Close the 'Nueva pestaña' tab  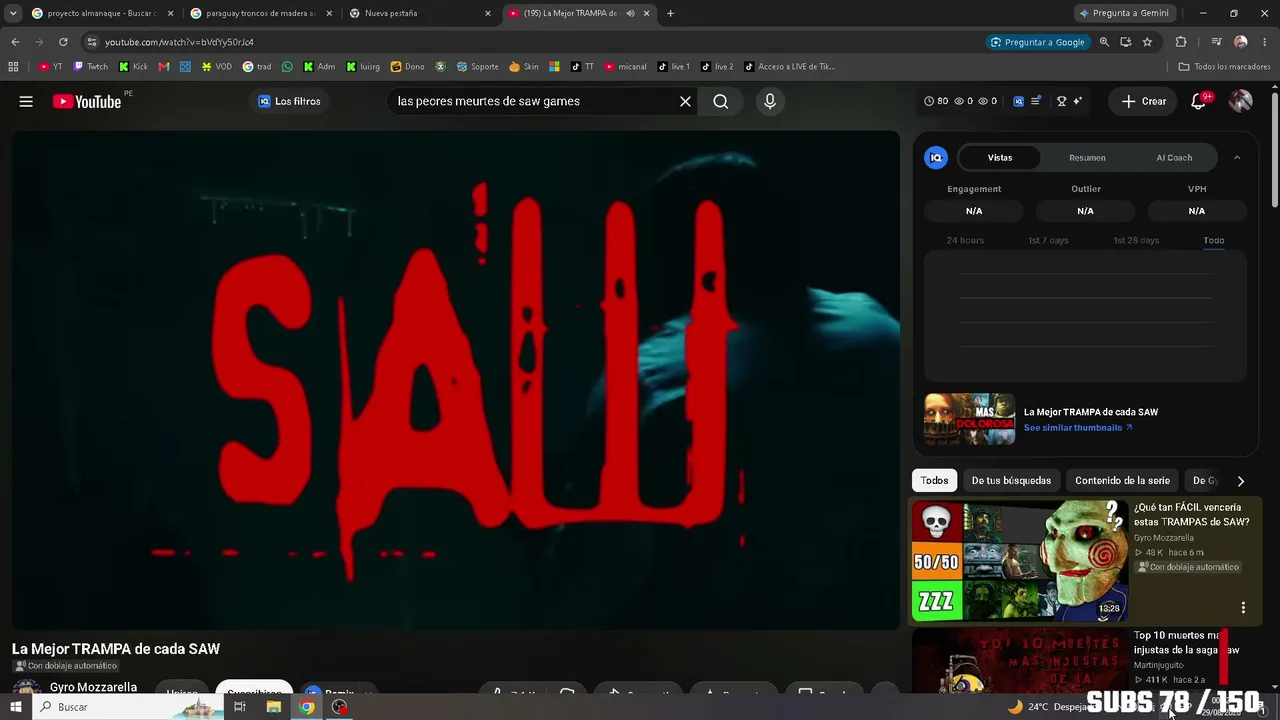488,13
